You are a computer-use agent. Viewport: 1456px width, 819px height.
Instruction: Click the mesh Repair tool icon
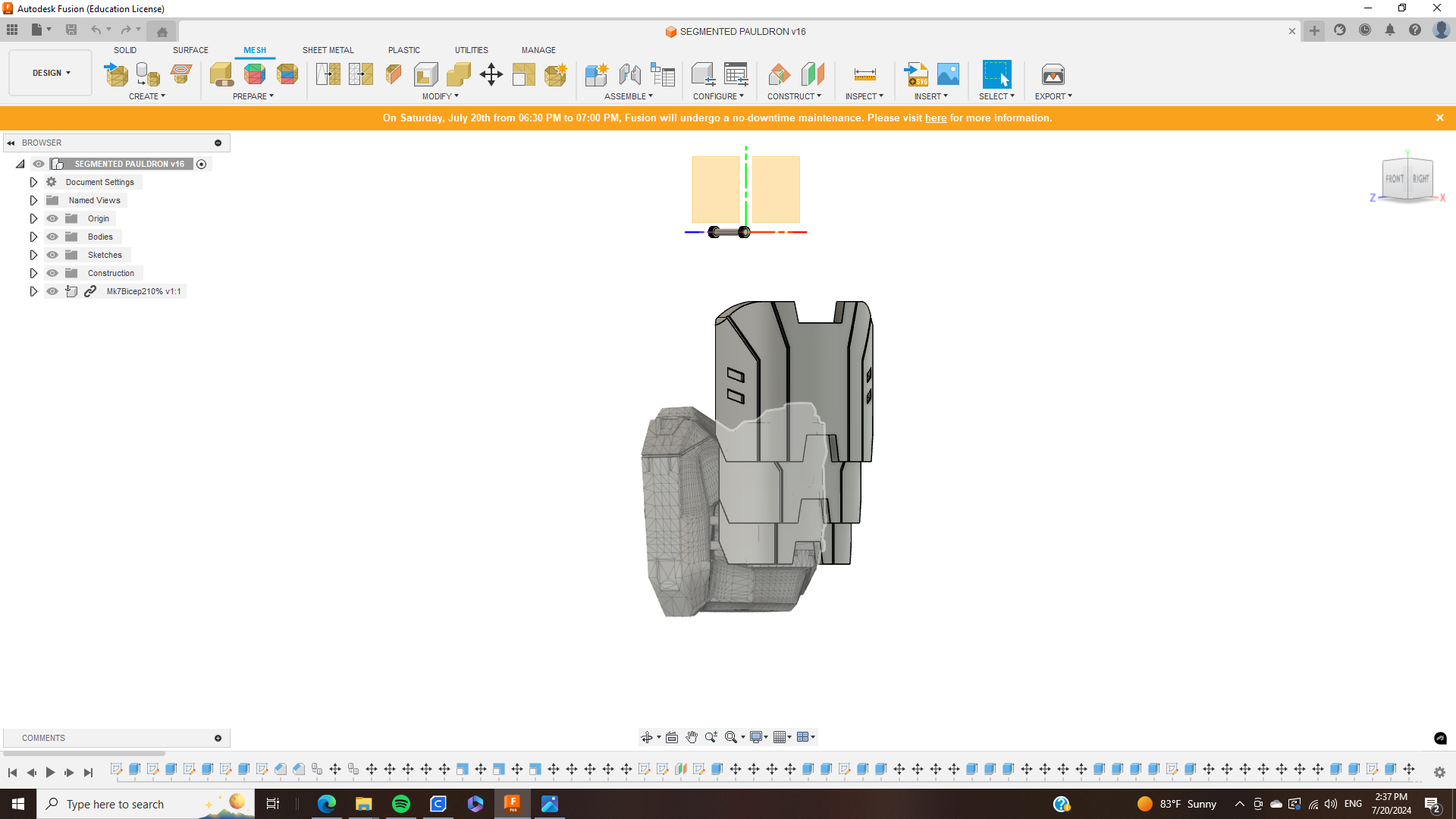(x=221, y=74)
